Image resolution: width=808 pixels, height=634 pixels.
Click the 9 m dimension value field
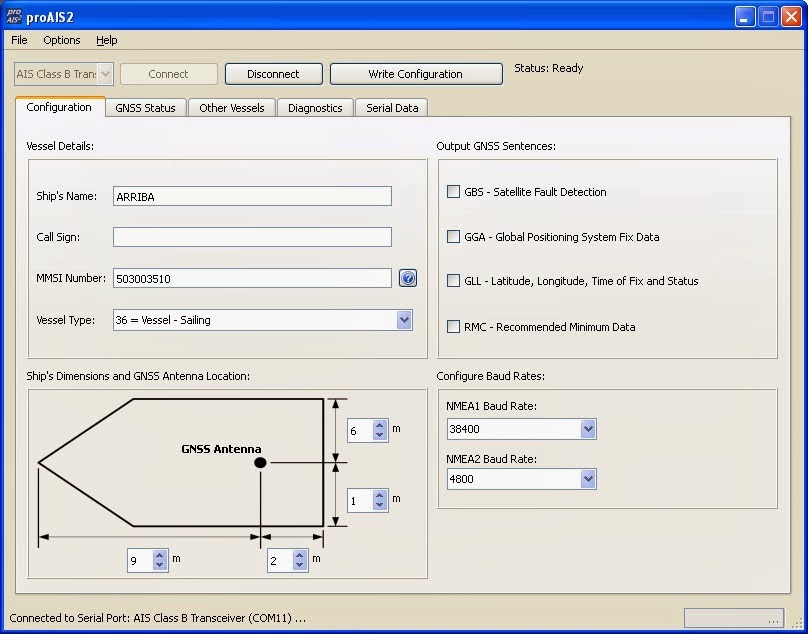[x=141, y=561]
